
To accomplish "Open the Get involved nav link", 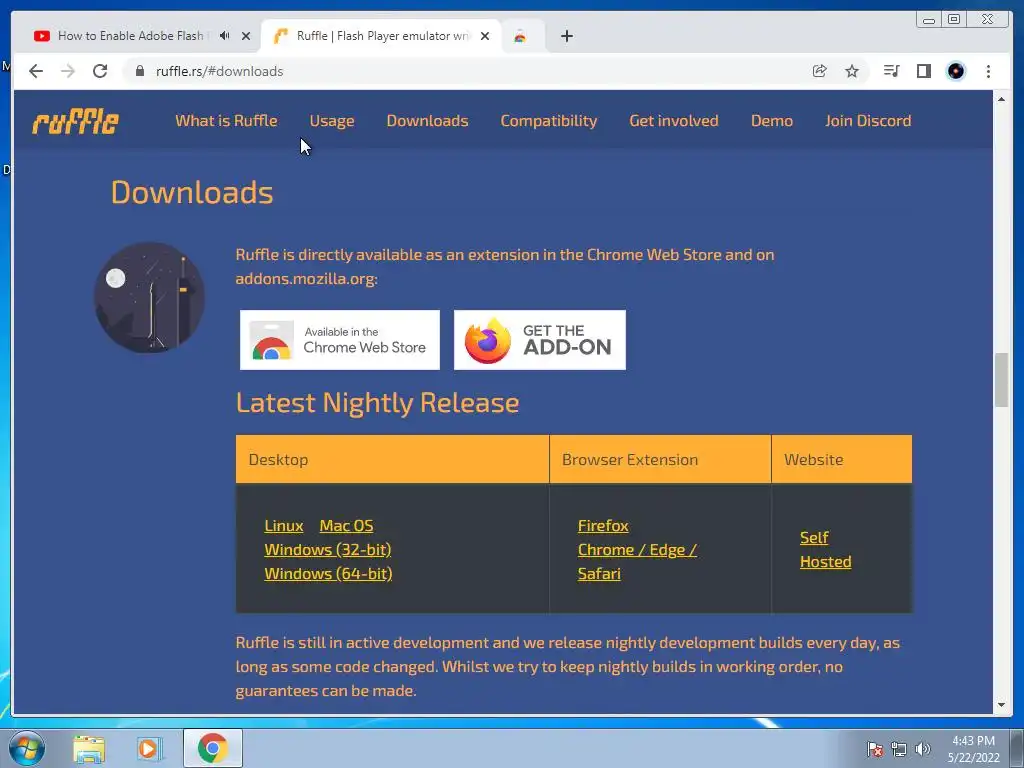I will tap(674, 121).
